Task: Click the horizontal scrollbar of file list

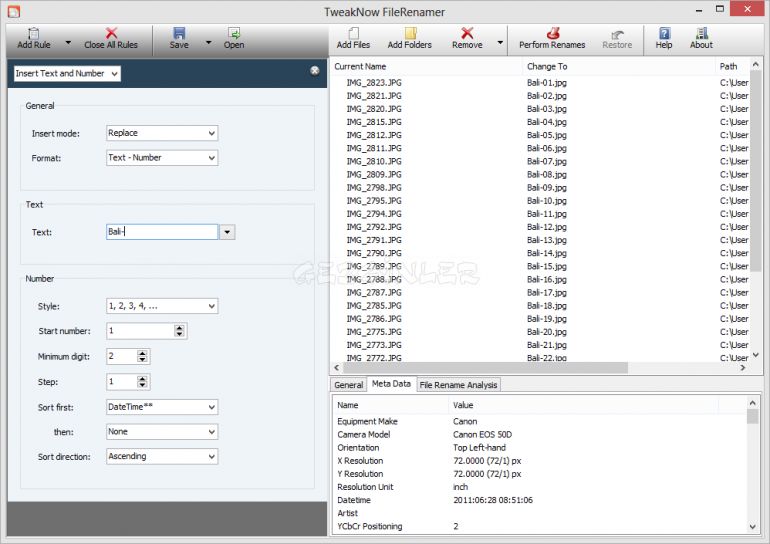Action: pos(485,368)
